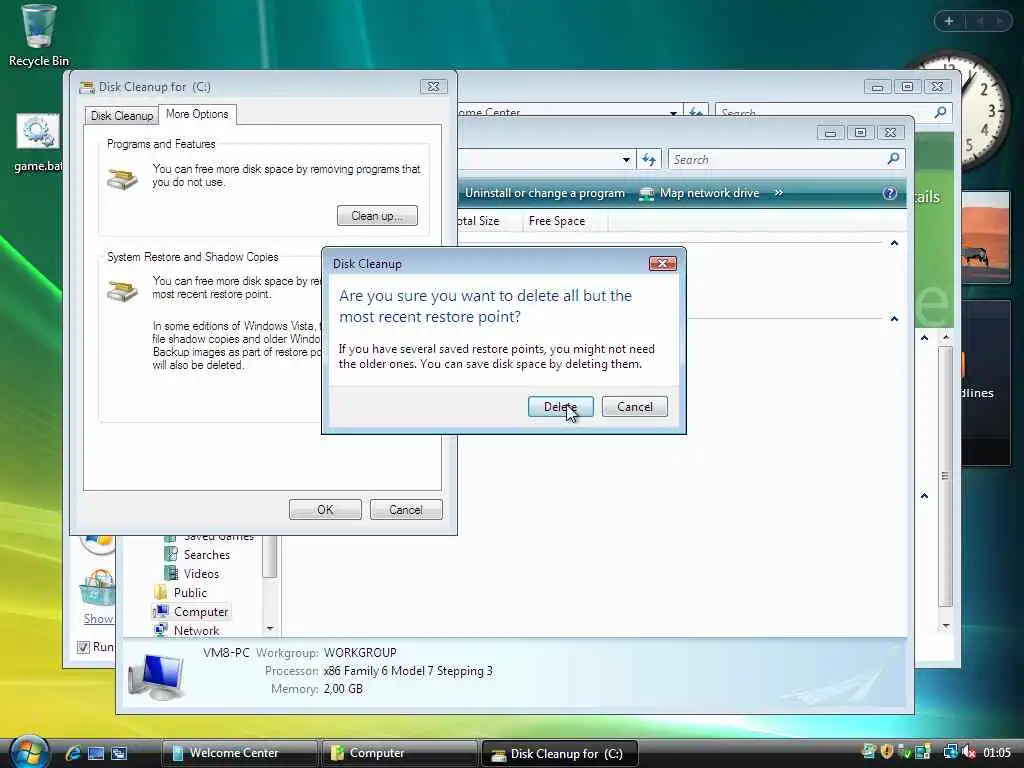Image resolution: width=1024 pixels, height=768 pixels.
Task: Close the Disk Cleanup confirmation dialog
Action: pos(662,263)
